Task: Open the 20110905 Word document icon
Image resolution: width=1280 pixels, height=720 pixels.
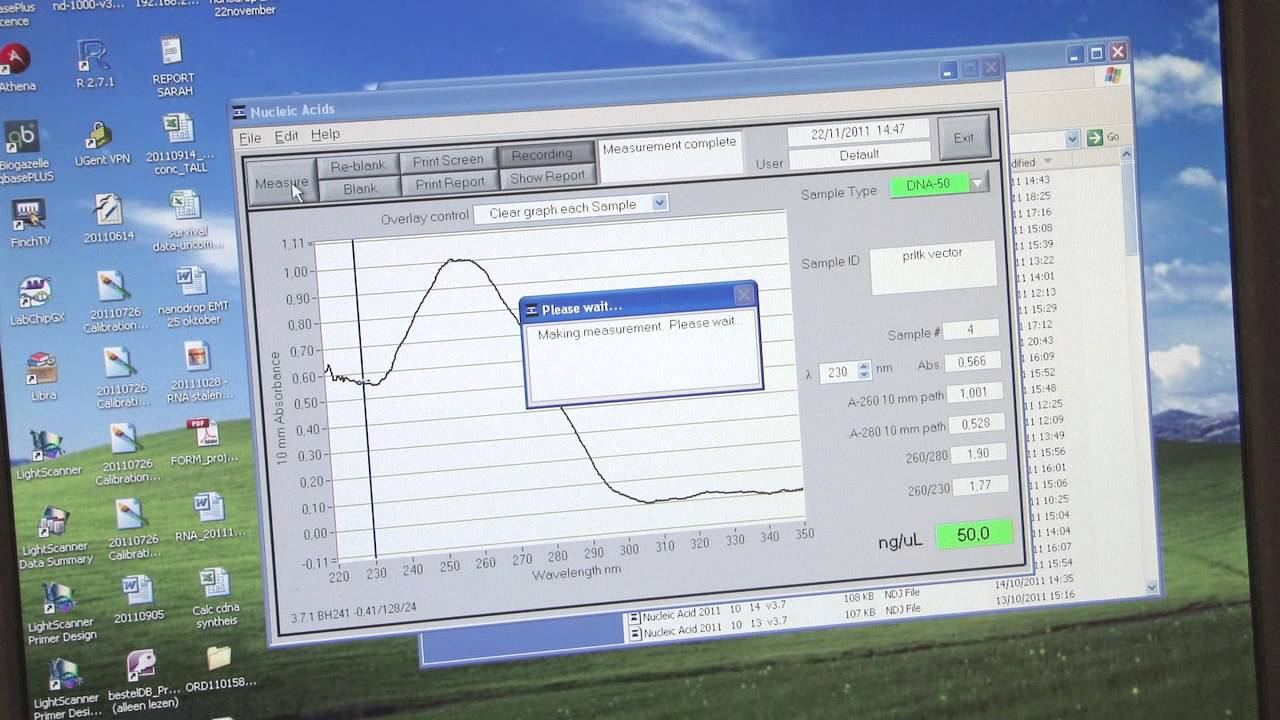Action: pyautogui.click(x=136, y=598)
